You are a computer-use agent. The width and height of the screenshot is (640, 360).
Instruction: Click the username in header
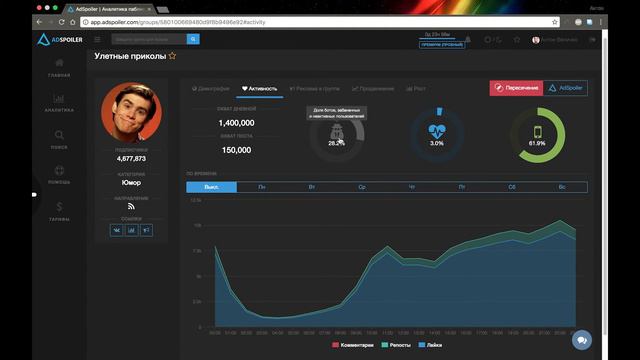click(559, 40)
